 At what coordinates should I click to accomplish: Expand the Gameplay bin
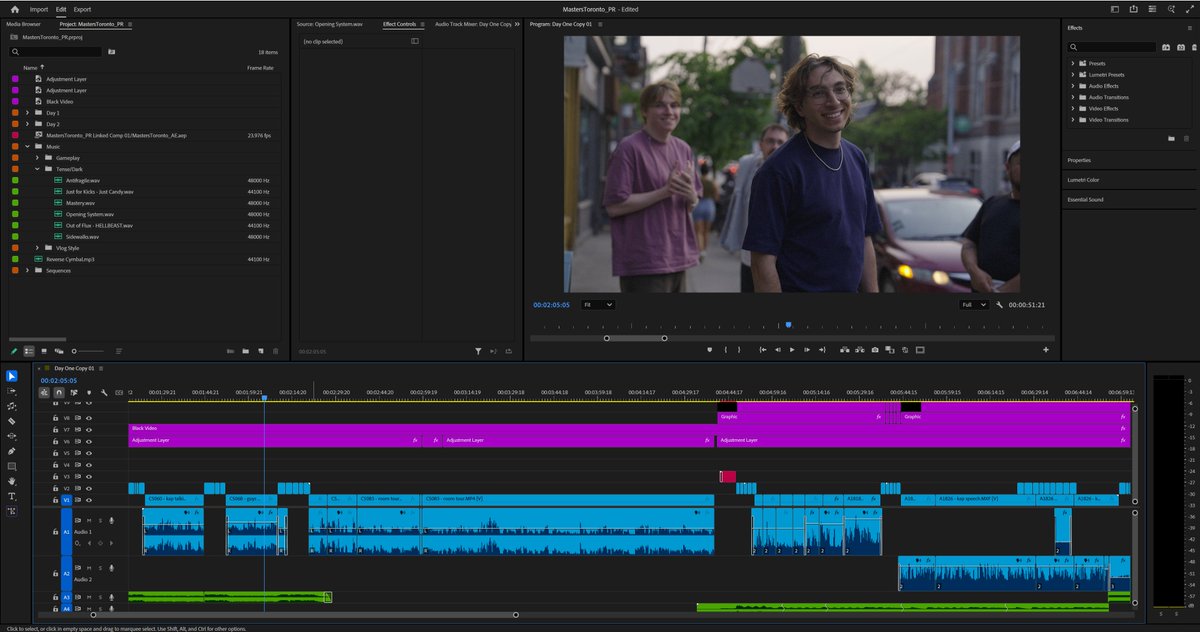point(37,158)
